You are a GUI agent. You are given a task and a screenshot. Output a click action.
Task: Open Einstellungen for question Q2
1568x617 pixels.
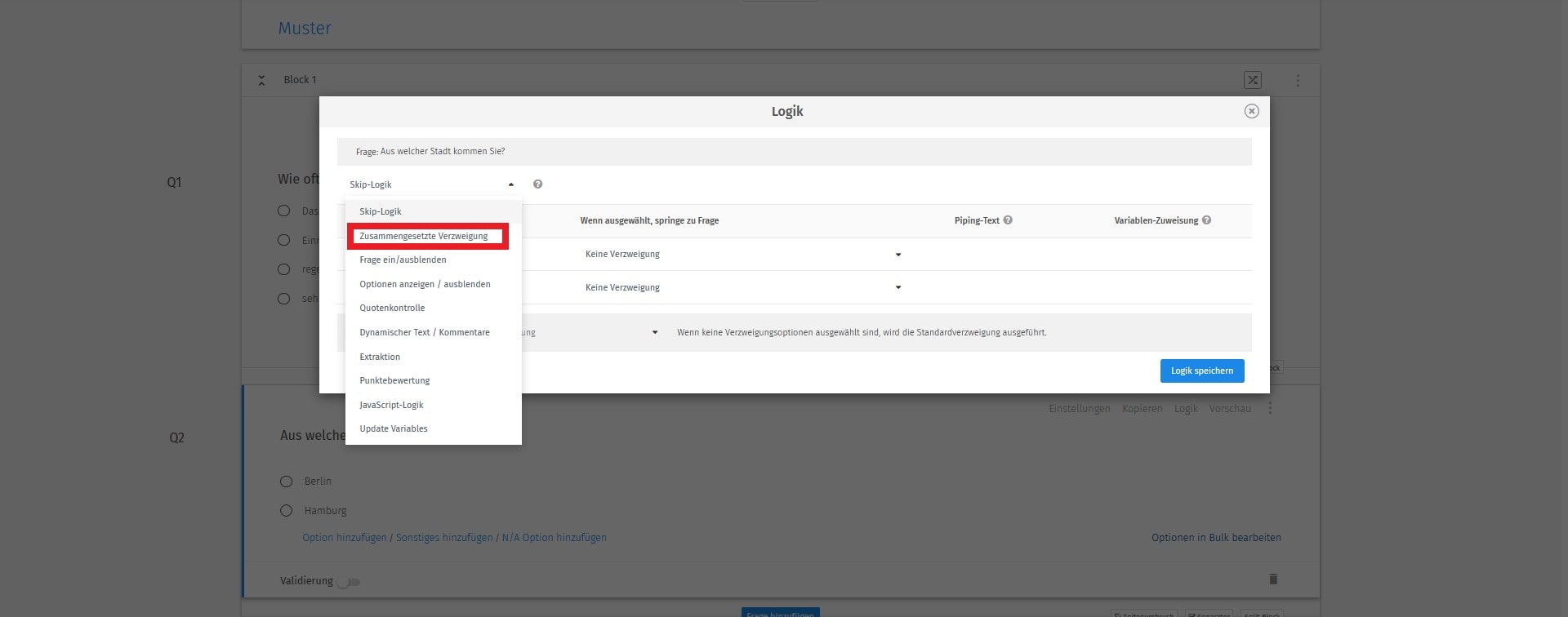(1080, 409)
